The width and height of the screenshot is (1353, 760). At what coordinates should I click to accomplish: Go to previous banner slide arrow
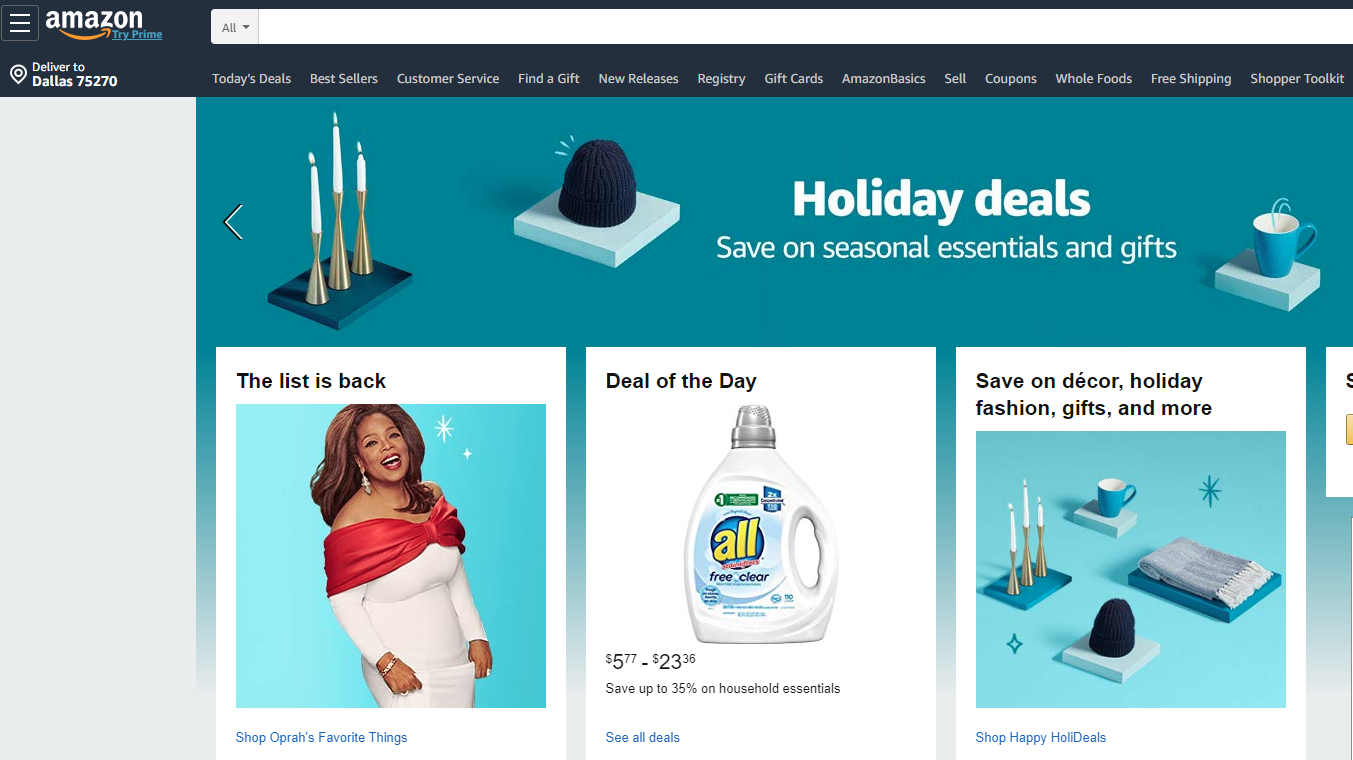(233, 222)
